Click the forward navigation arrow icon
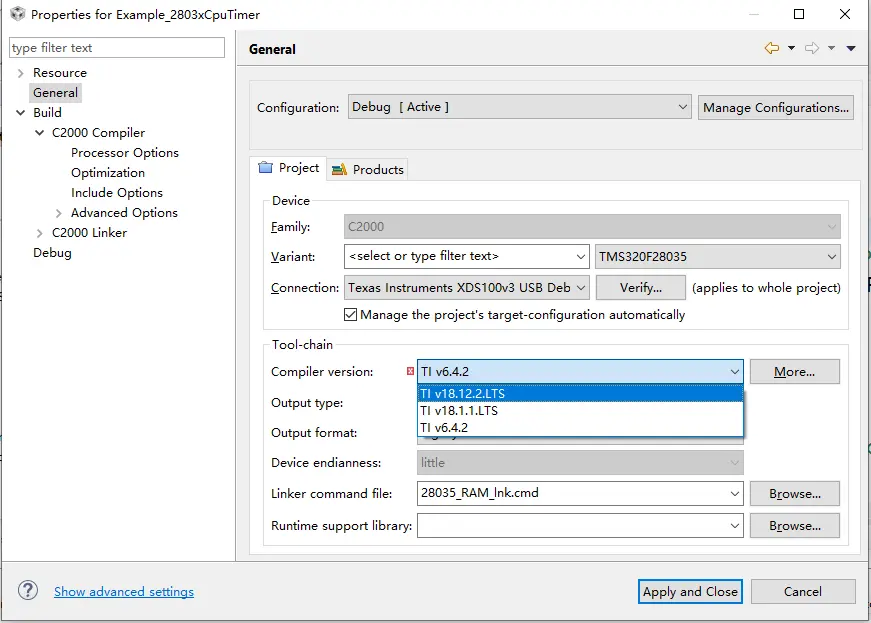 [811, 48]
